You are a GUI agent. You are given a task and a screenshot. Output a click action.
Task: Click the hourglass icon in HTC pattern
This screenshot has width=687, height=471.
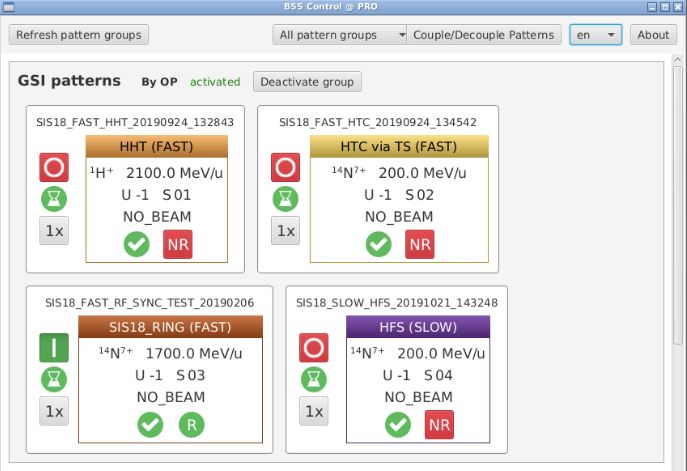point(286,199)
